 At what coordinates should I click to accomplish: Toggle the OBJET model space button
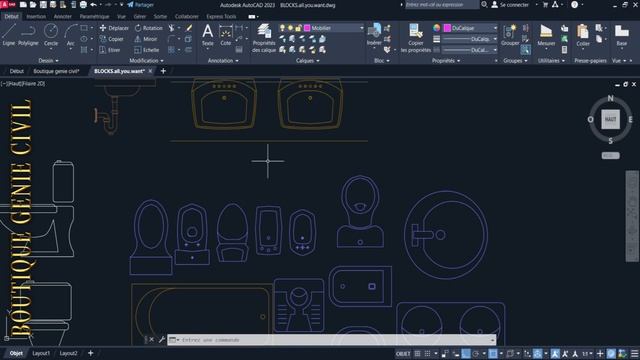point(402,353)
